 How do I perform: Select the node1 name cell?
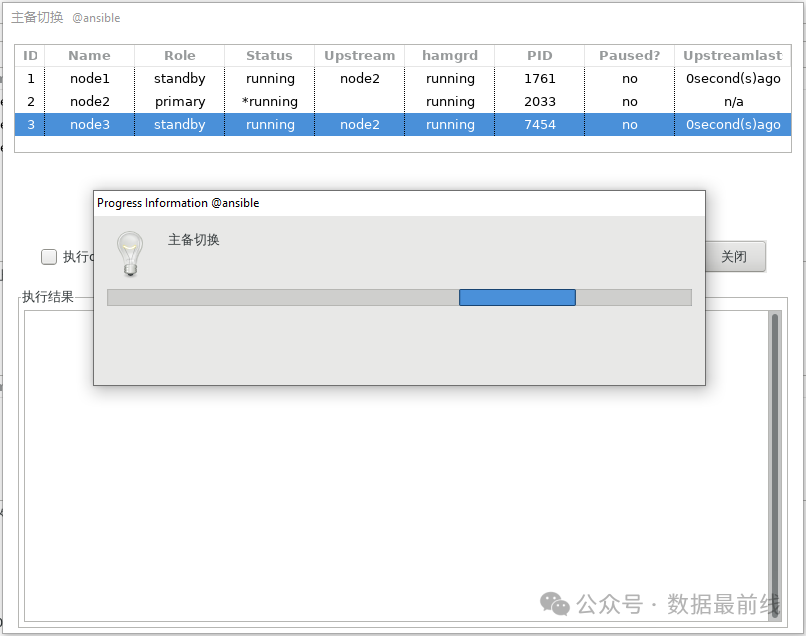click(x=89, y=78)
